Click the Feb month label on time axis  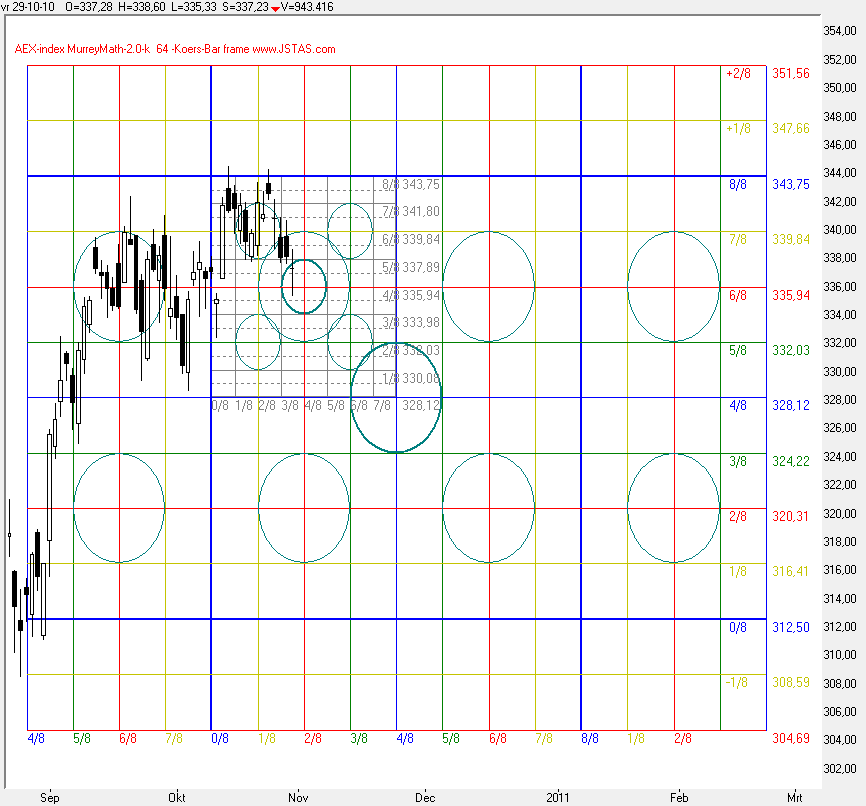pos(678,797)
